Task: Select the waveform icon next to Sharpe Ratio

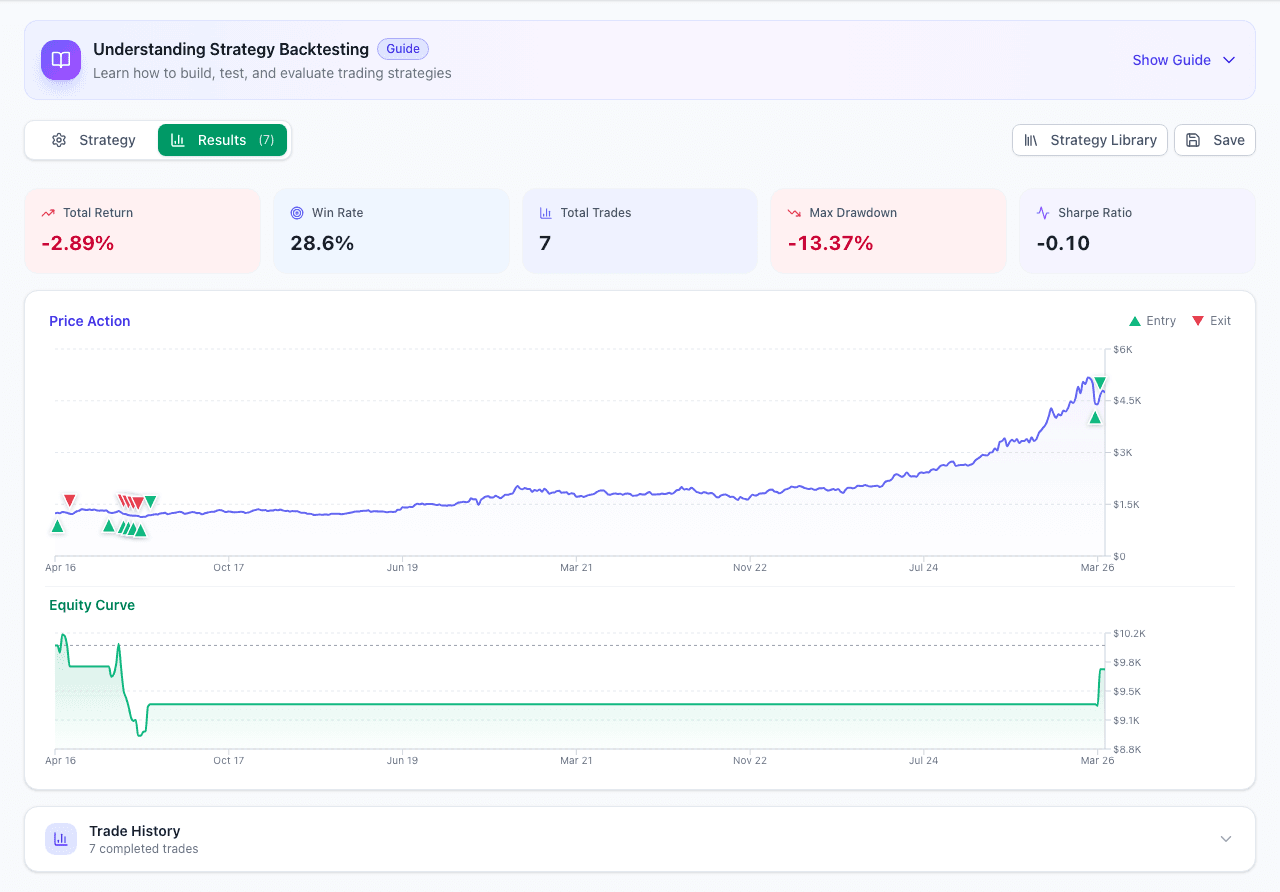Action: click(1042, 212)
